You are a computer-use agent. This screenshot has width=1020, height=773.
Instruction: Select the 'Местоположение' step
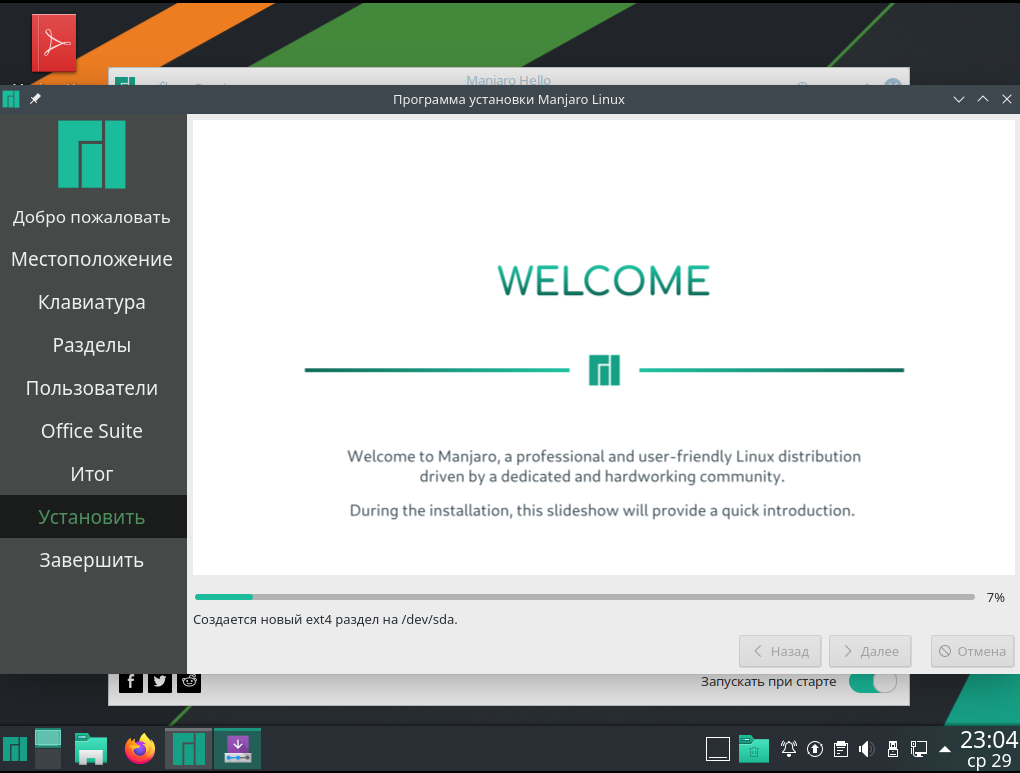point(92,259)
